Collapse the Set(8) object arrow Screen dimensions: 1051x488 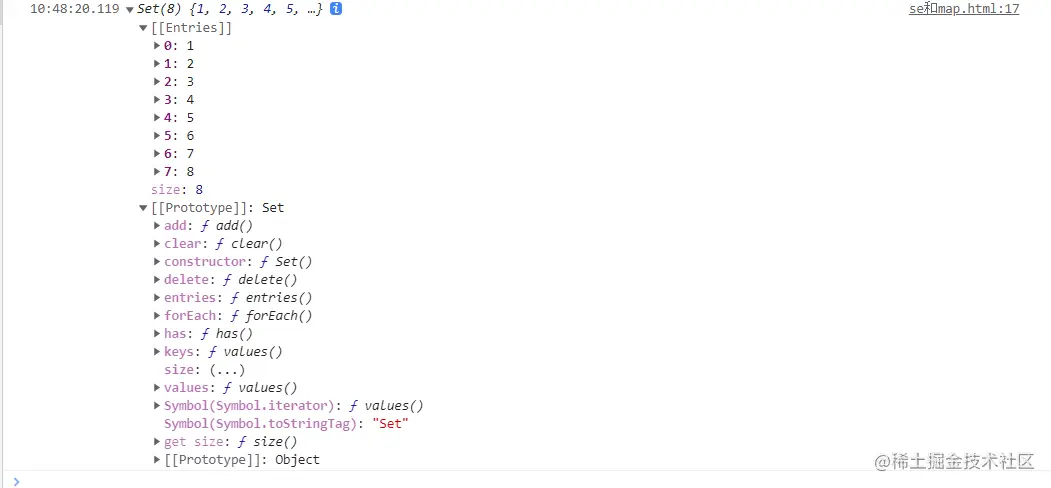coord(129,10)
